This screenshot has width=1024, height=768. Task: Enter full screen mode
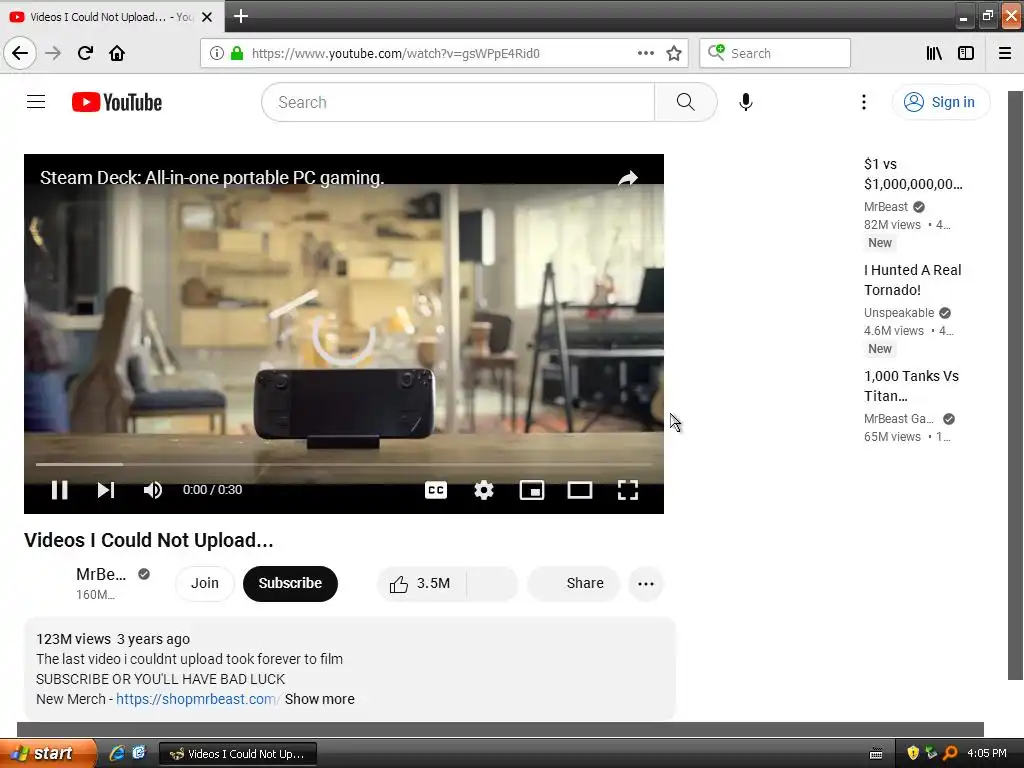pos(628,490)
